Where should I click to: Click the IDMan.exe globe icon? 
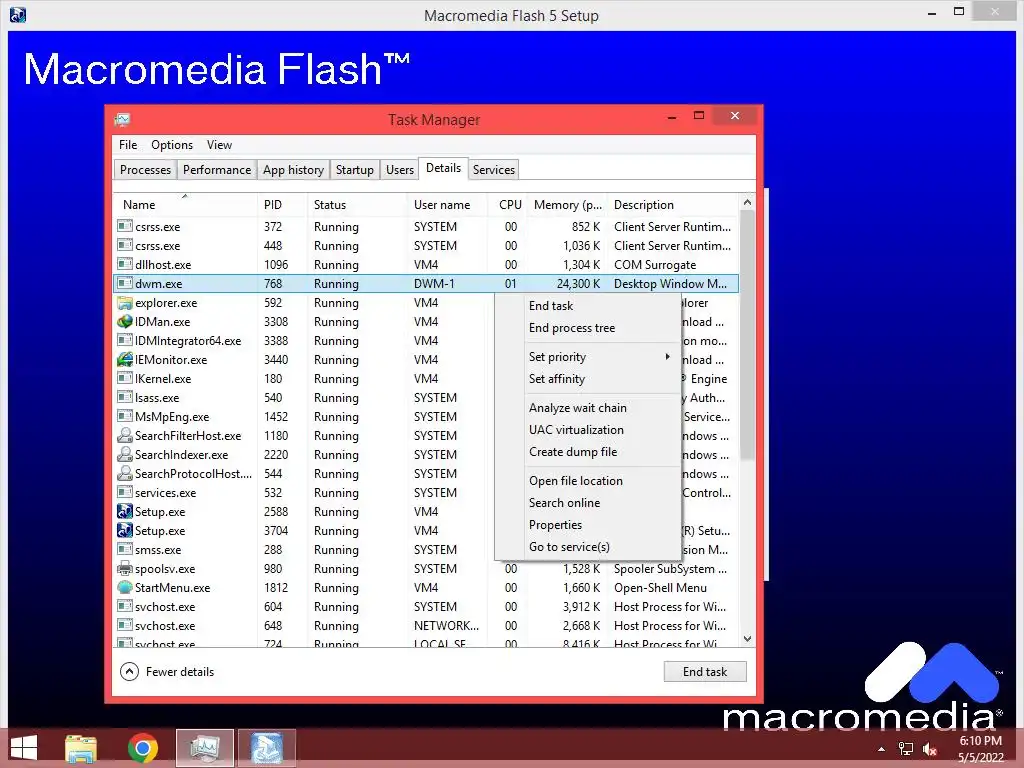[x=125, y=322]
